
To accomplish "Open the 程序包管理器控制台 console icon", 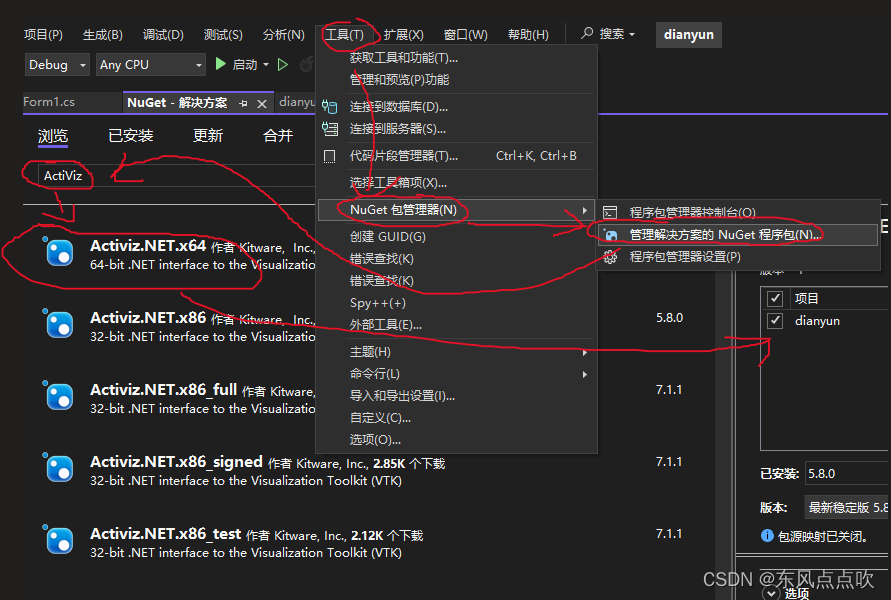I will [x=609, y=212].
